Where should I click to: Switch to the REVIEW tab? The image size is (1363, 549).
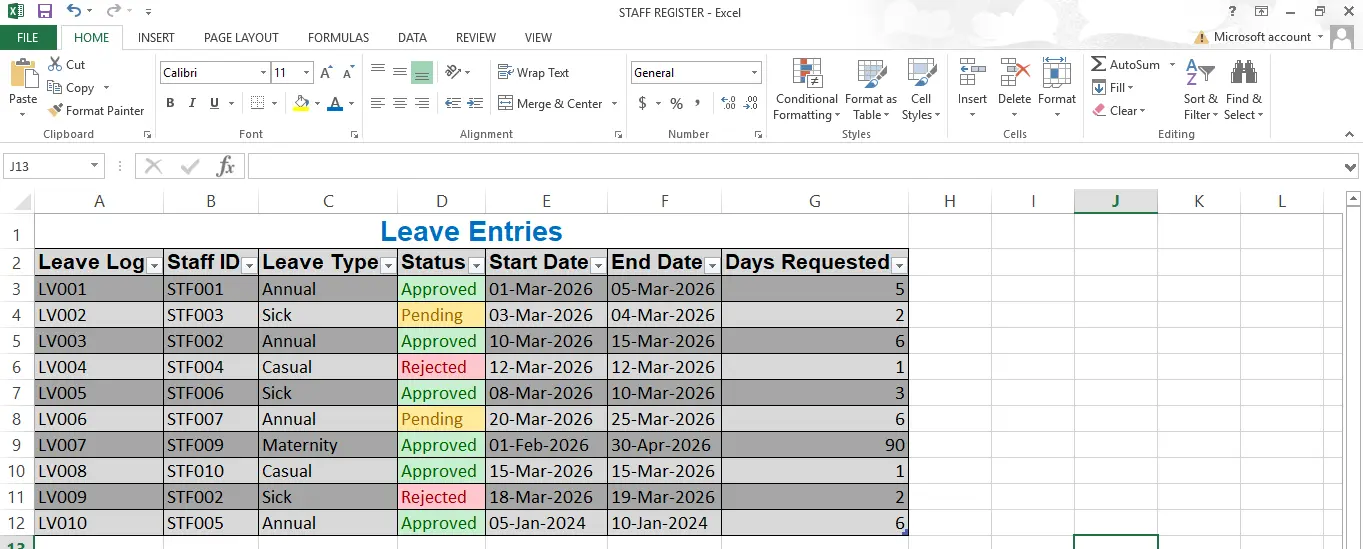[476, 38]
